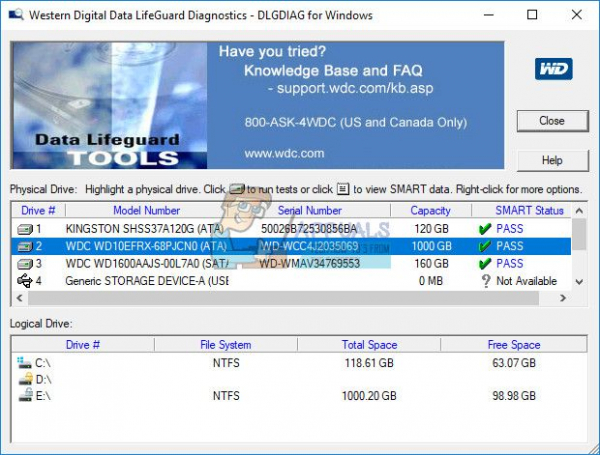Open Help
The height and width of the screenshot is (455, 600).
pos(552,160)
